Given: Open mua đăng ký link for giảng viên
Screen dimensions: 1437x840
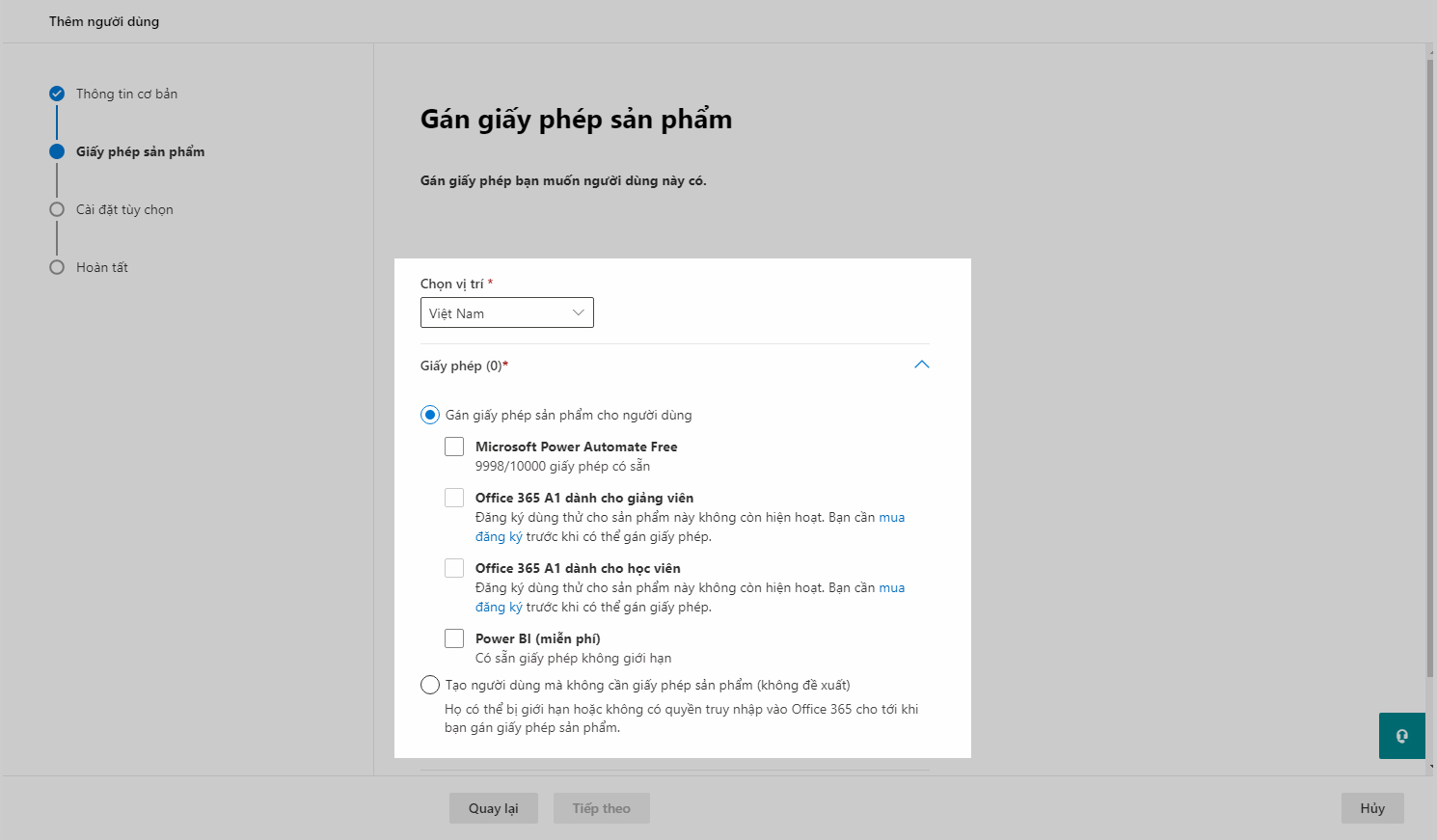Looking at the screenshot, I should (x=892, y=517).
